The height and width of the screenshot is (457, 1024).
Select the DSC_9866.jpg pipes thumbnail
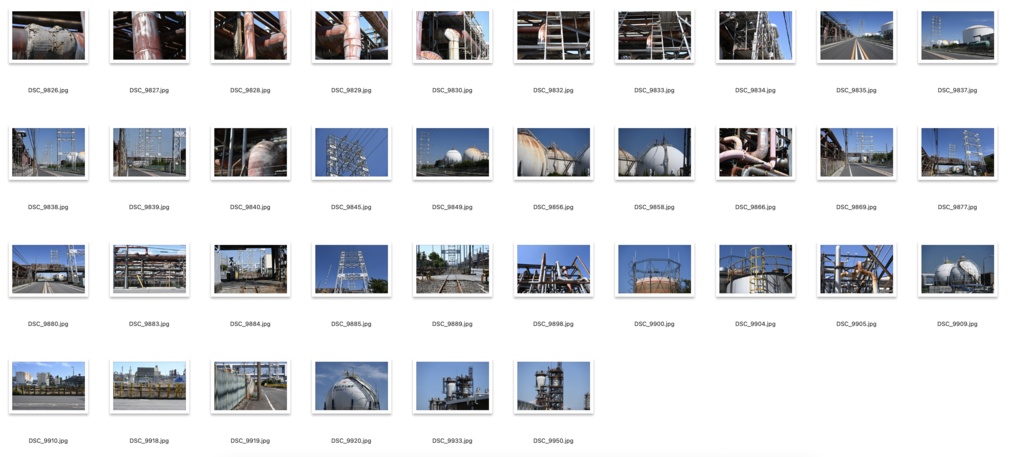[x=756, y=153]
